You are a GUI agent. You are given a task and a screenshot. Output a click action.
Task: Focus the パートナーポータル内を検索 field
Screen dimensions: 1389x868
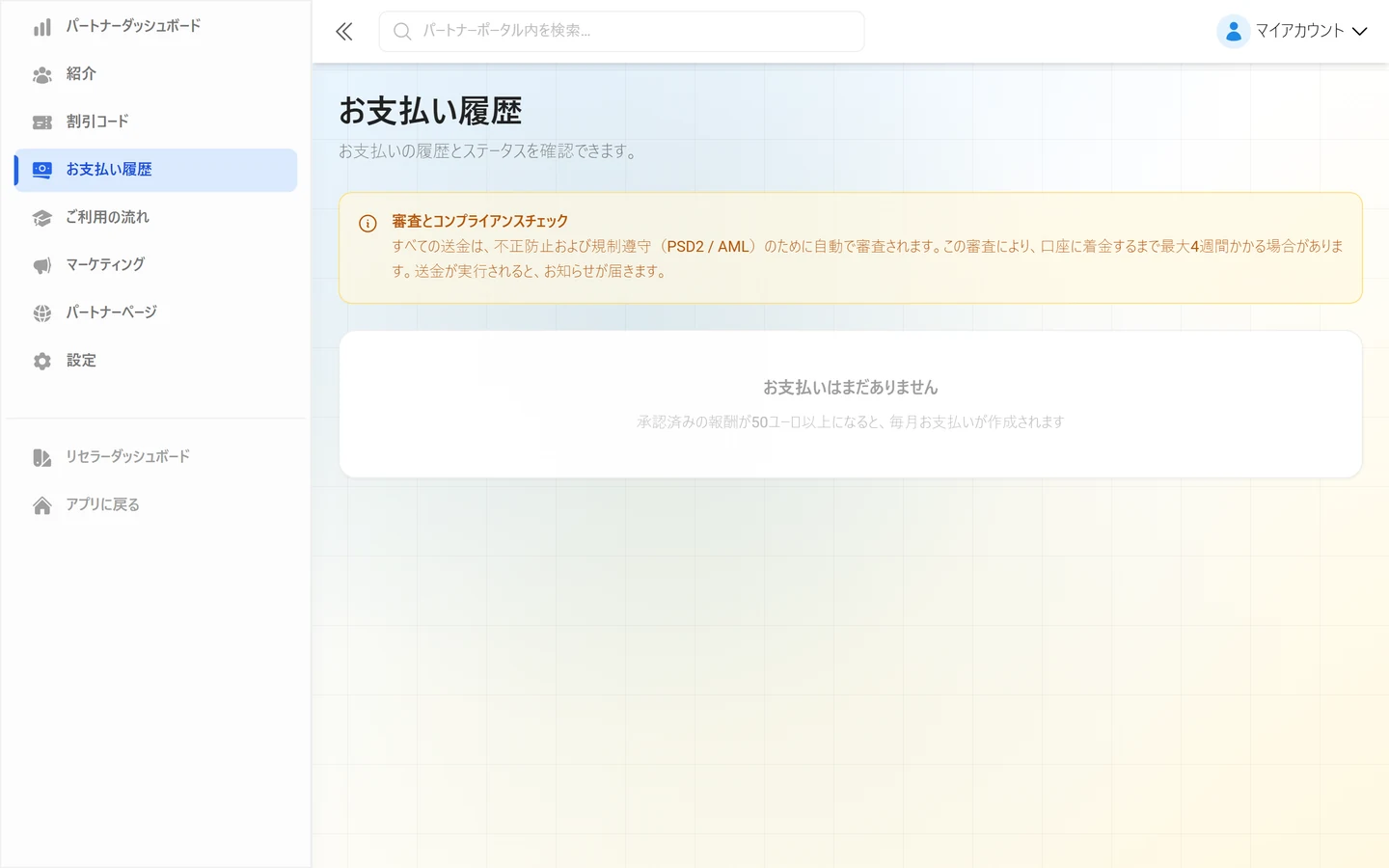(x=621, y=31)
